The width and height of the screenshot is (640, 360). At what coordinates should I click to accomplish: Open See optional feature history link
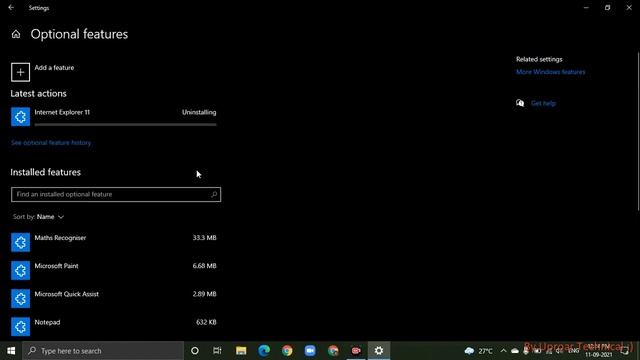coord(51,142)
